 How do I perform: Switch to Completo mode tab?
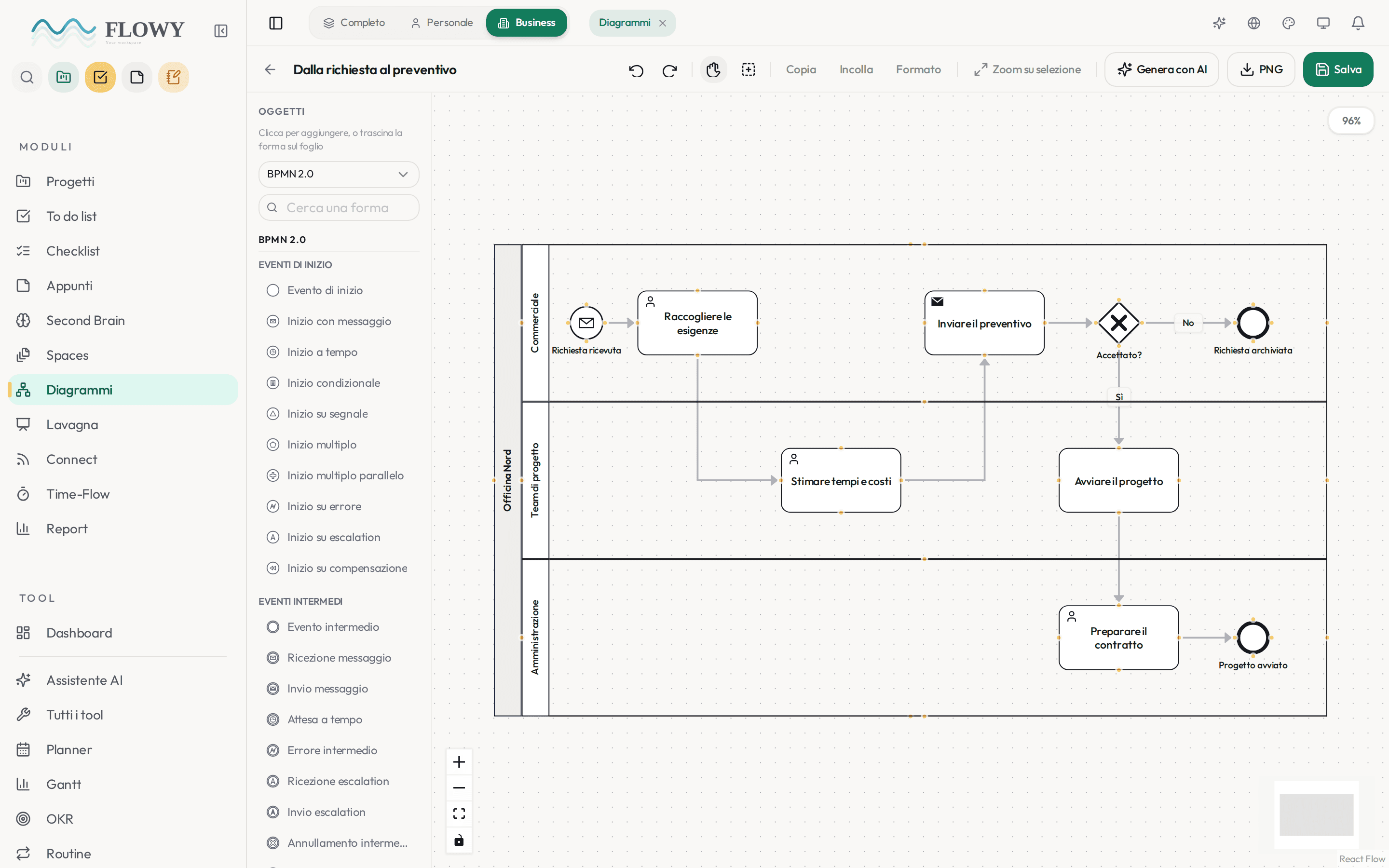coord(354,23)
